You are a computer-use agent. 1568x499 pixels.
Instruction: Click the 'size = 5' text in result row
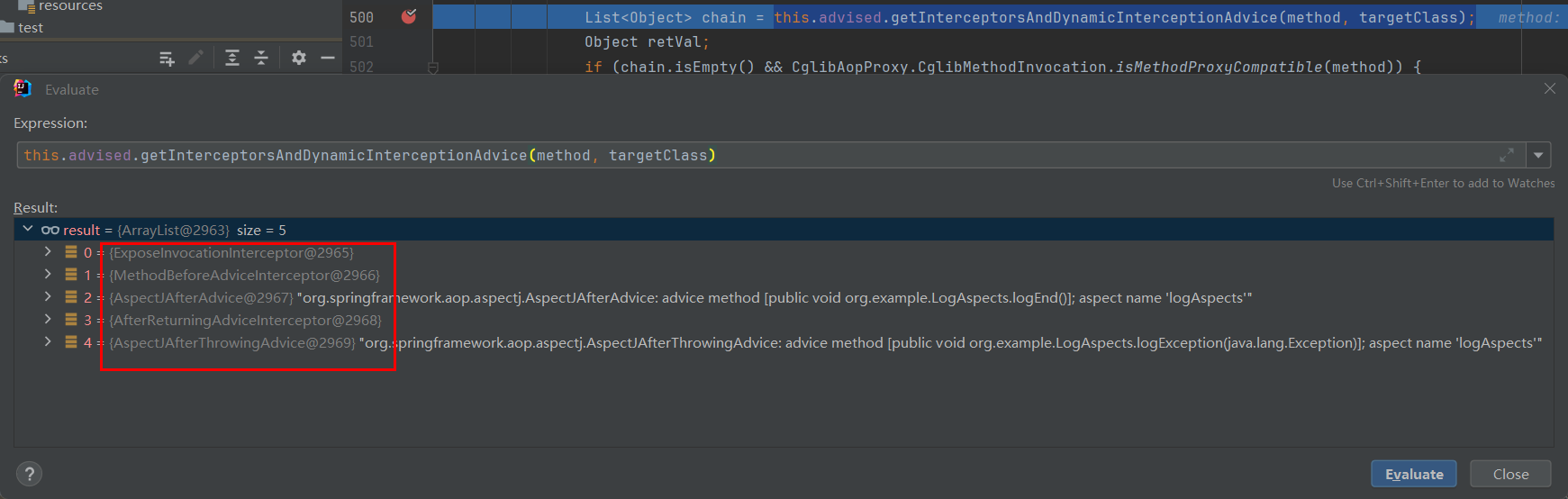261,230
